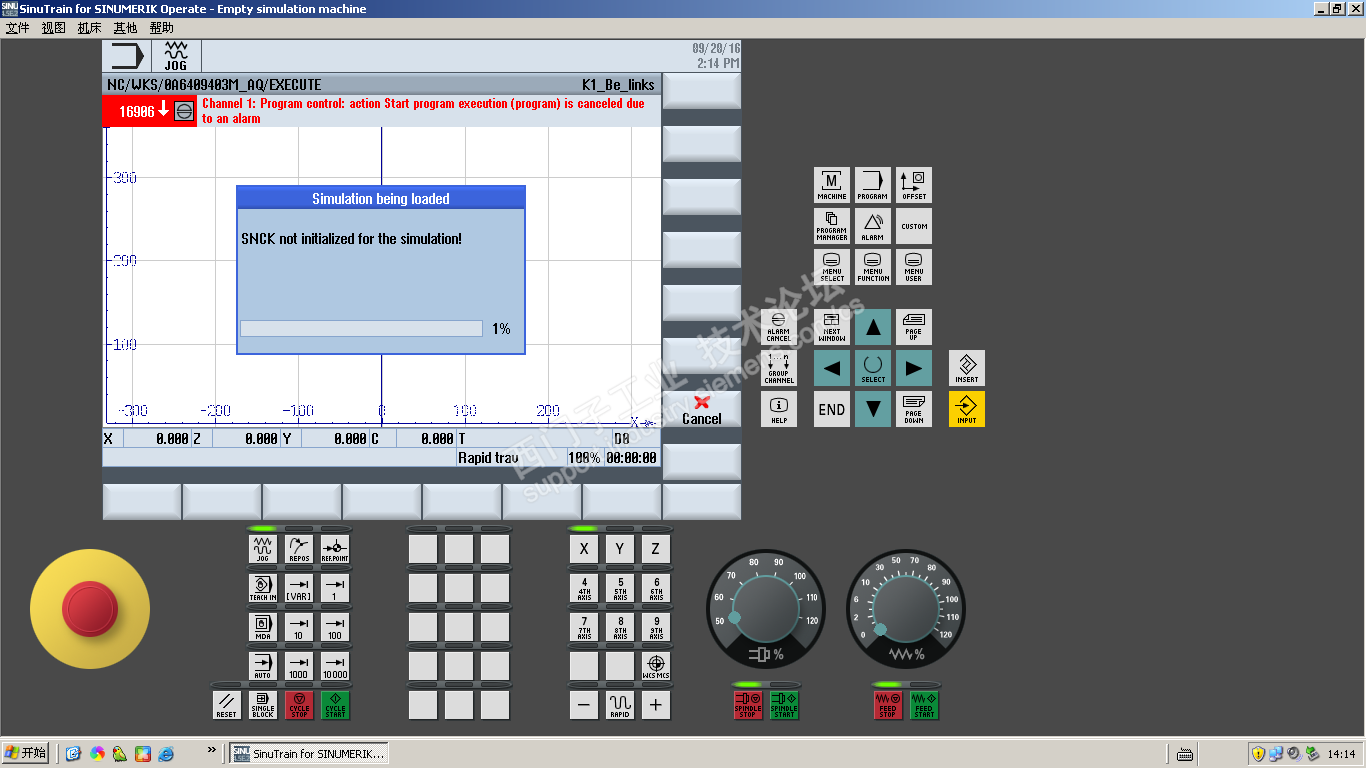Click the PAGE DOWN key
This screenshot has height=768, width=1366.
(x=914, y=409)
